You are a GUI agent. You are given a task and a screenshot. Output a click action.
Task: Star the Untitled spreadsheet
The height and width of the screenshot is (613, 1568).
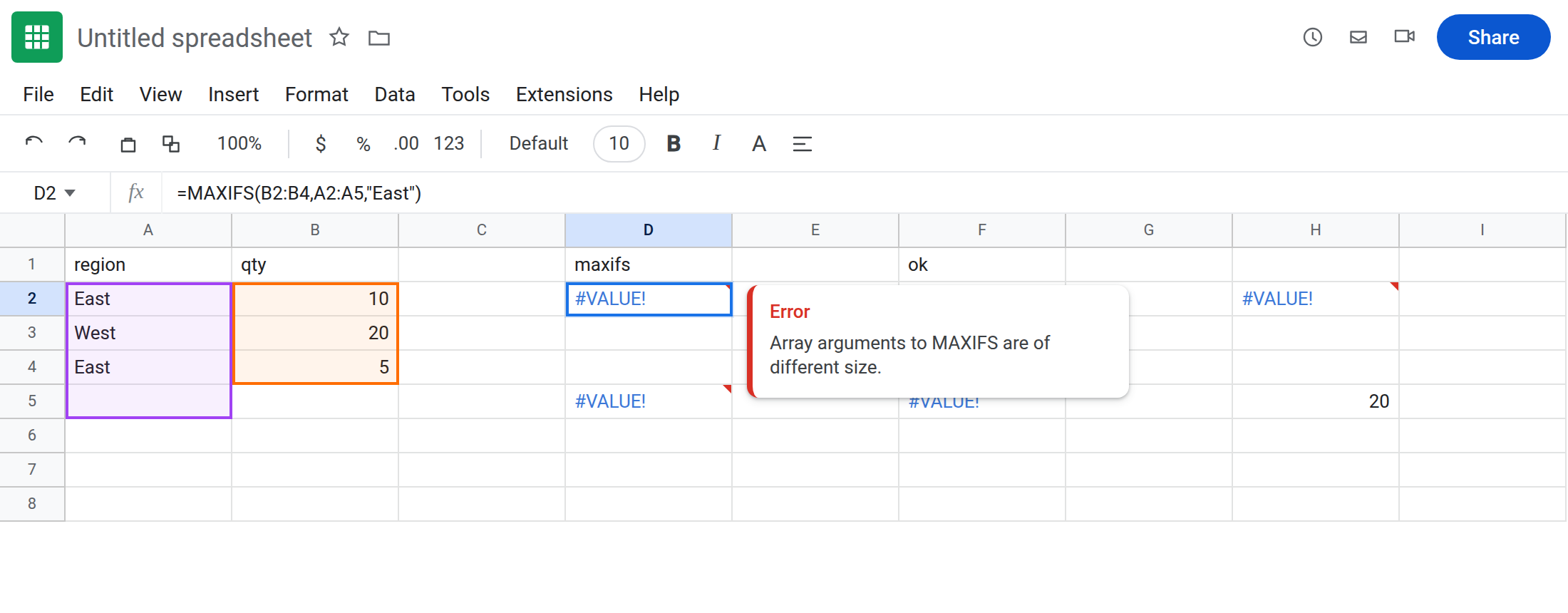[x=339, y=37]
